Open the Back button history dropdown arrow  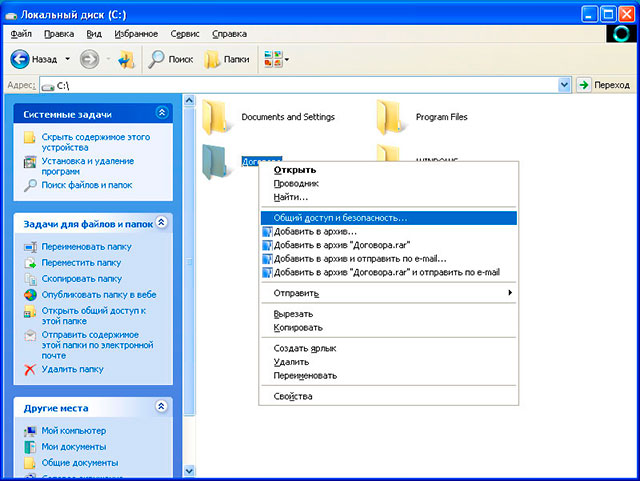click(x=67, y=59)
